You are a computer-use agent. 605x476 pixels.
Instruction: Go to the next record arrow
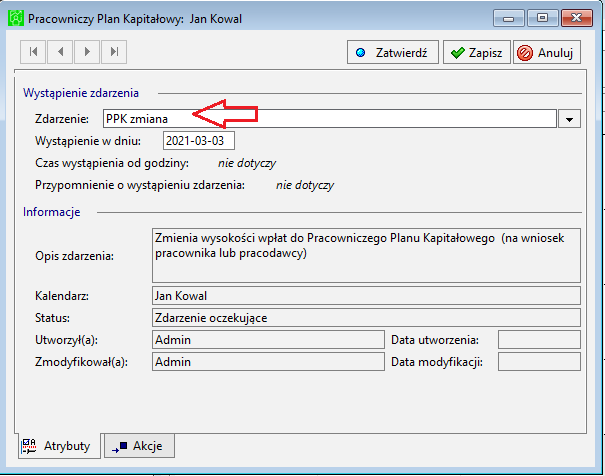pyautogui.click(x=87, y=52)
